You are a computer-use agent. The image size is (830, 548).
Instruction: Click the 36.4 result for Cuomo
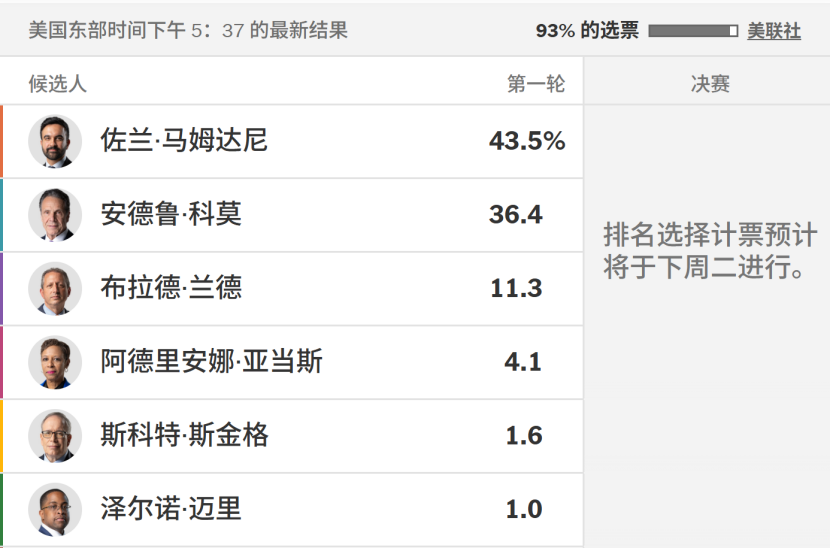coord(516,214)
